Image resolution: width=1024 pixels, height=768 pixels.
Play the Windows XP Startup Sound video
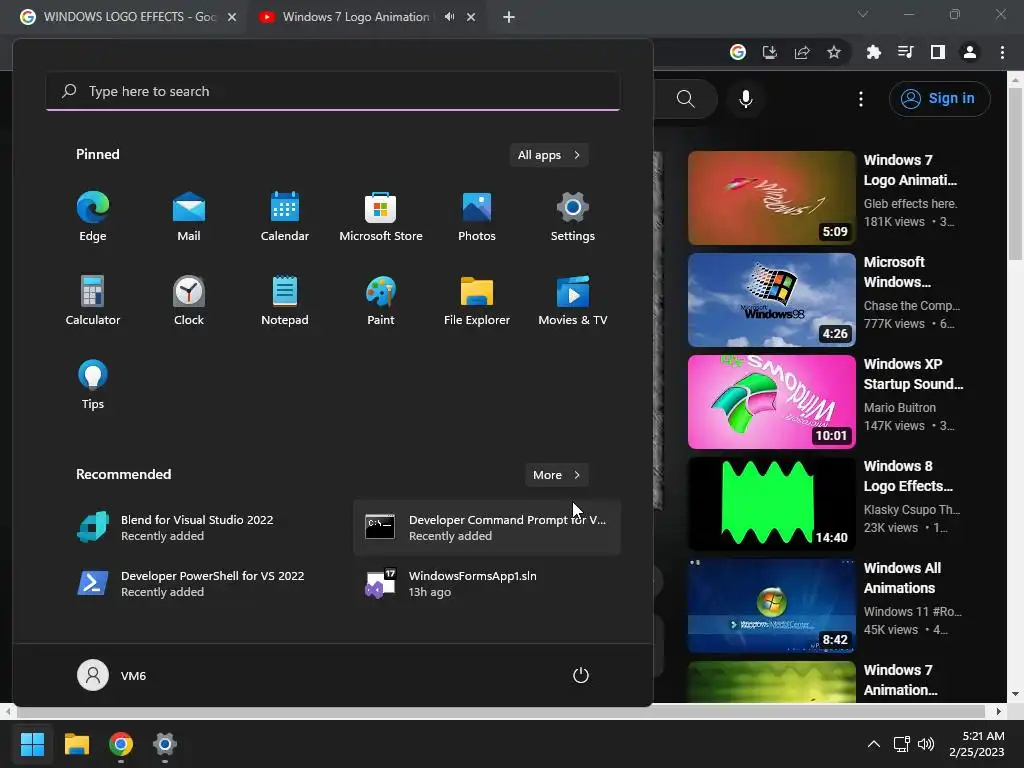pyautogui.click(x=771, y=402)
